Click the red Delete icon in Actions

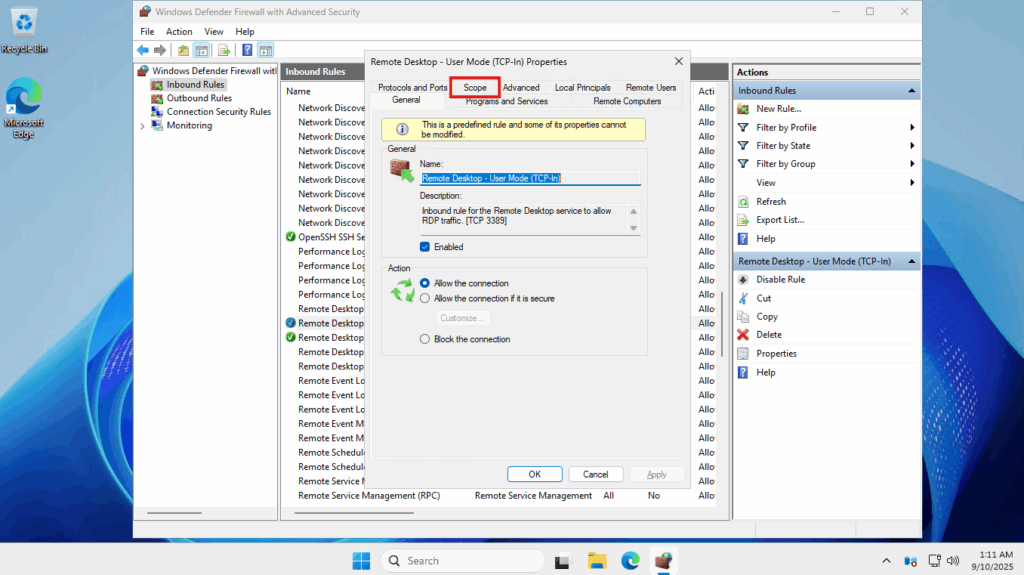pyautogui.click(x=743, y=335)
